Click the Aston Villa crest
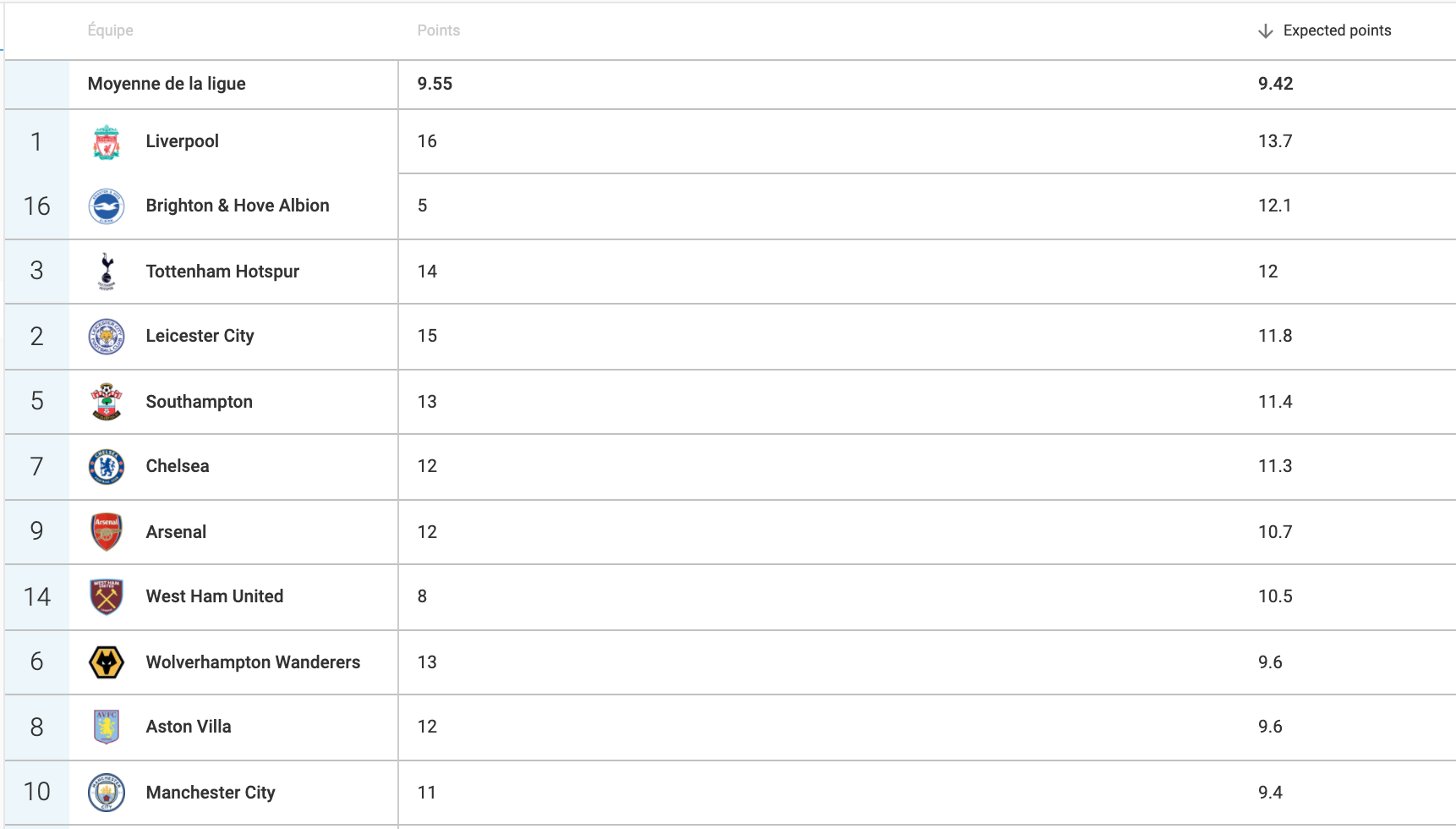This screenshot has width=1456, height=829. (x=107, y=727)
